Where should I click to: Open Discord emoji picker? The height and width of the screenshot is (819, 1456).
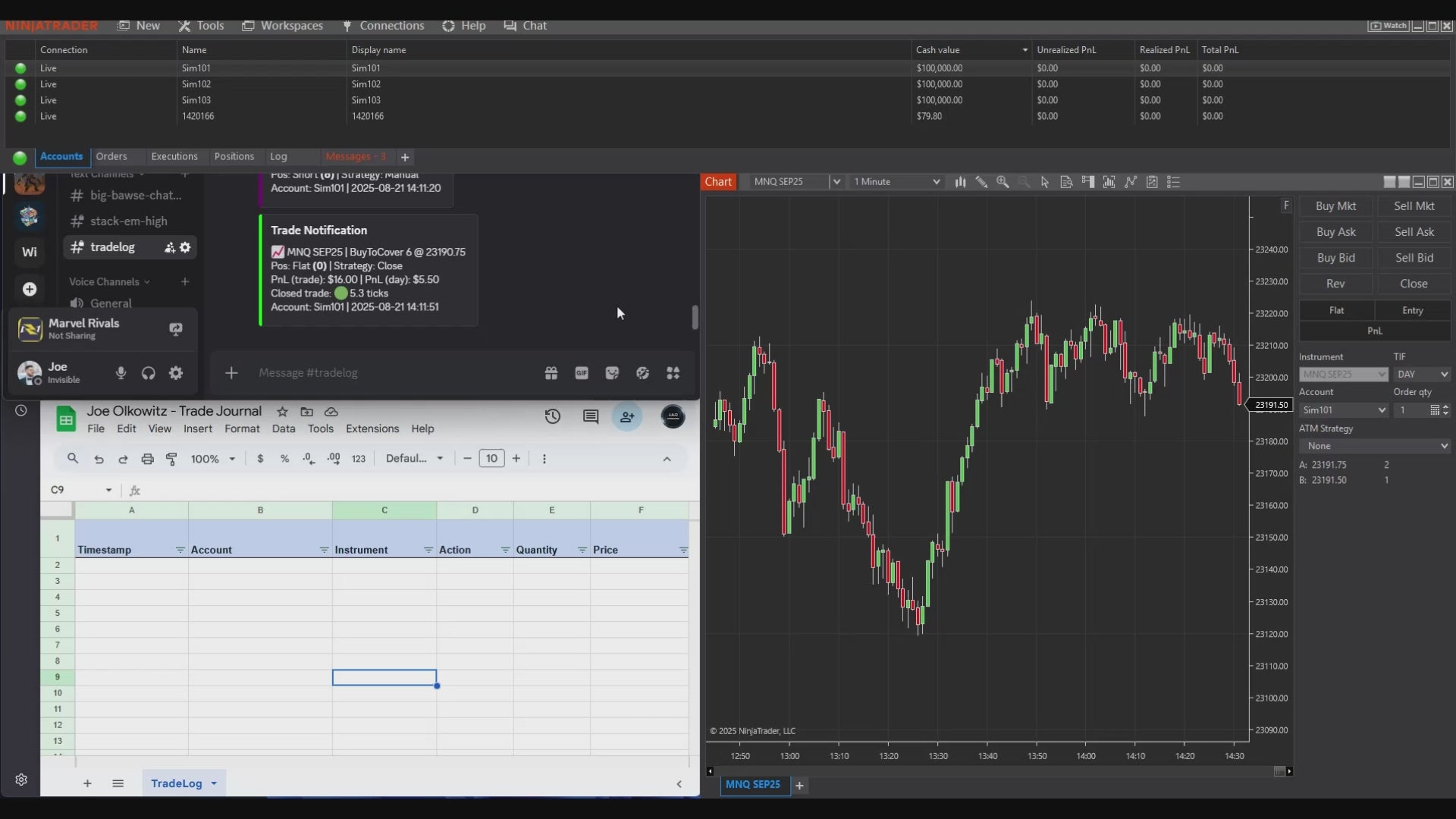[x=642, y=373]
